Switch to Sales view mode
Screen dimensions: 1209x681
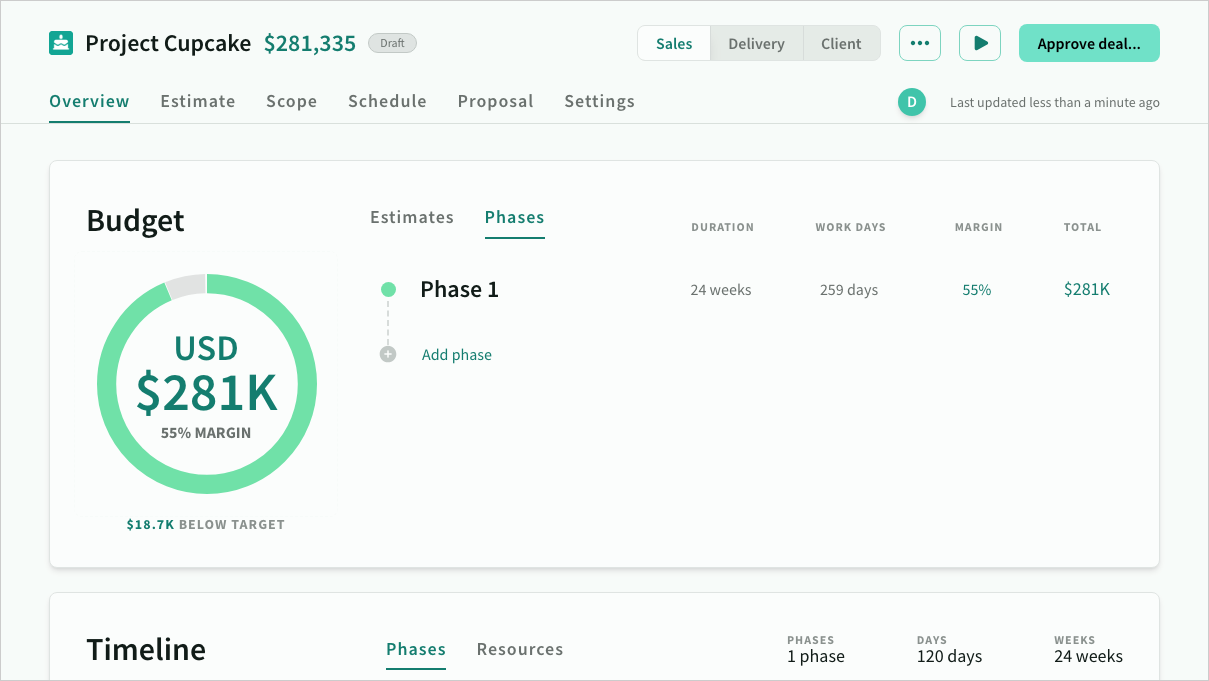674,44
